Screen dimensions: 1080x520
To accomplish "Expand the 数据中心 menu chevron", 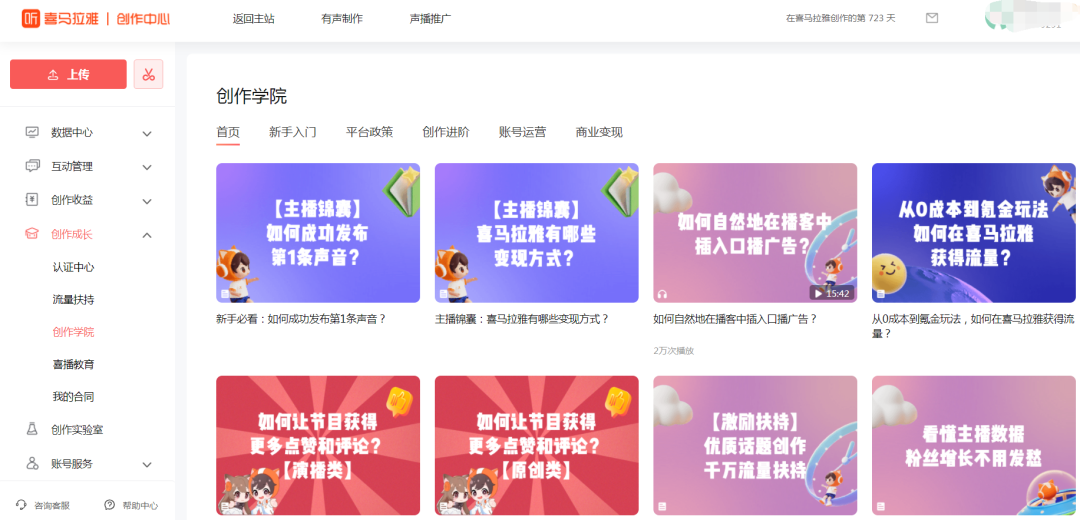I will click(x=147, y=133).
